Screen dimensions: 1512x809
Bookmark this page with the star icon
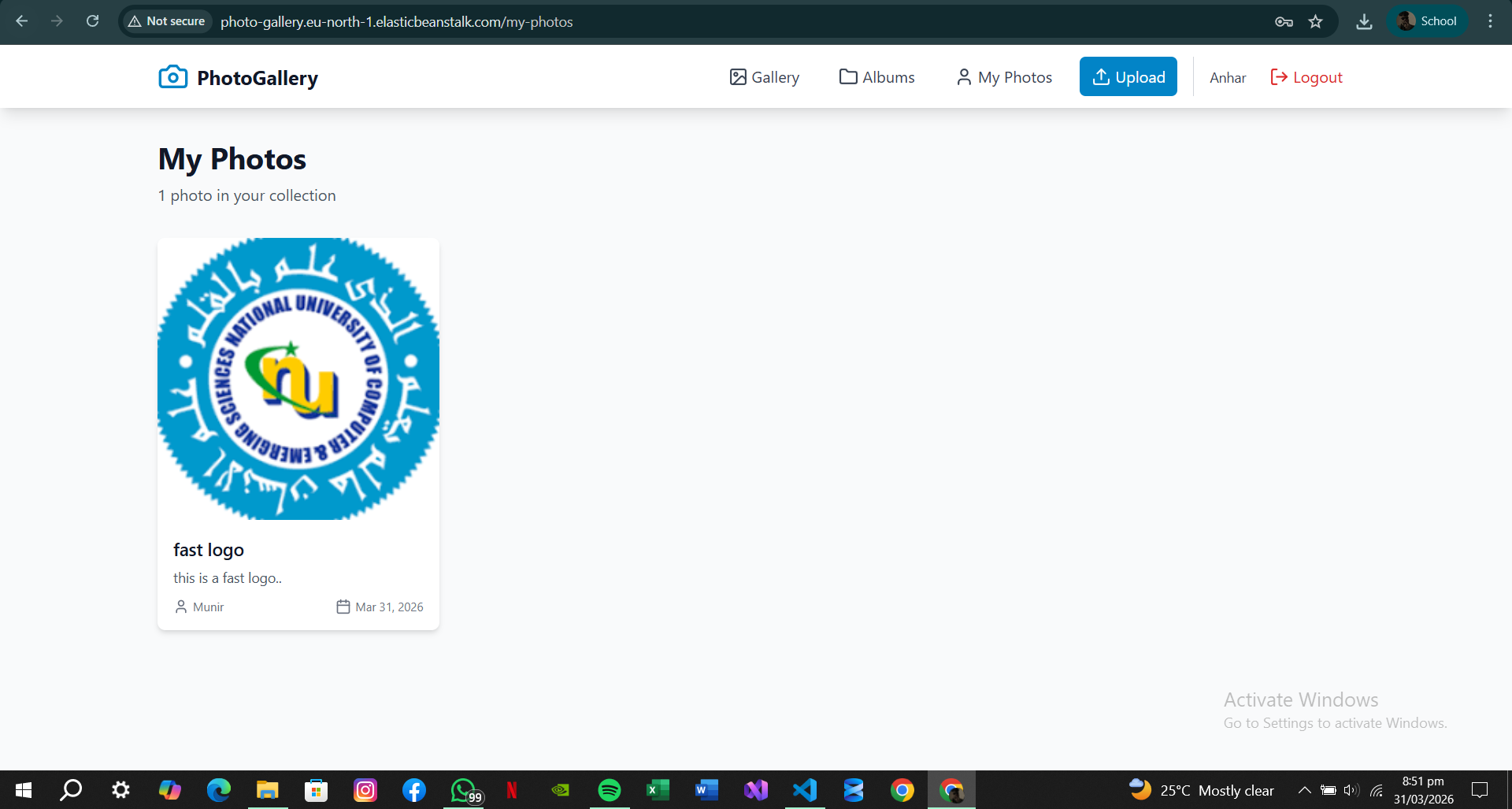click(x=1315, y=21)
